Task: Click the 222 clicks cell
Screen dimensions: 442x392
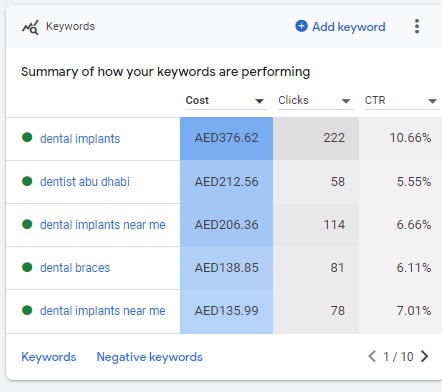Action: coord(316,139)
